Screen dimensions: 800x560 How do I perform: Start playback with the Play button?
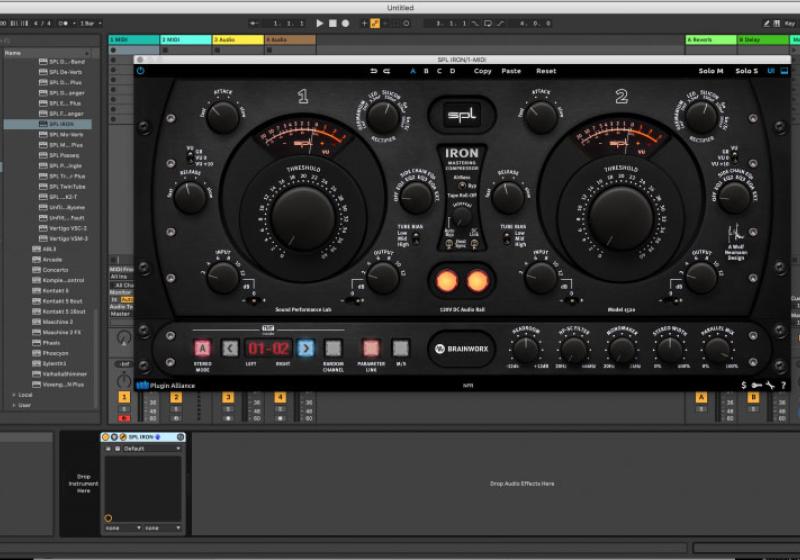point(320,23)
